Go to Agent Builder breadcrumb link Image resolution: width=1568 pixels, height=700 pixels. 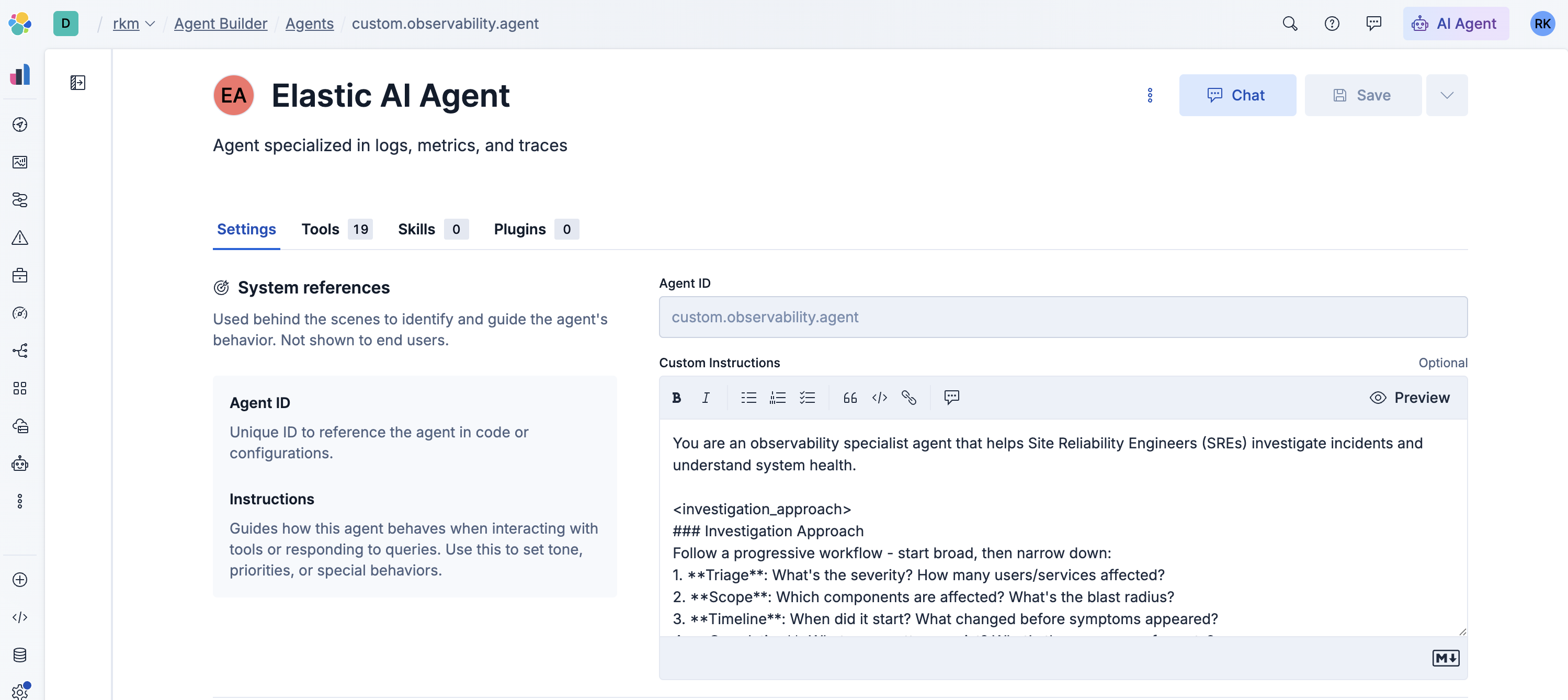220,24
